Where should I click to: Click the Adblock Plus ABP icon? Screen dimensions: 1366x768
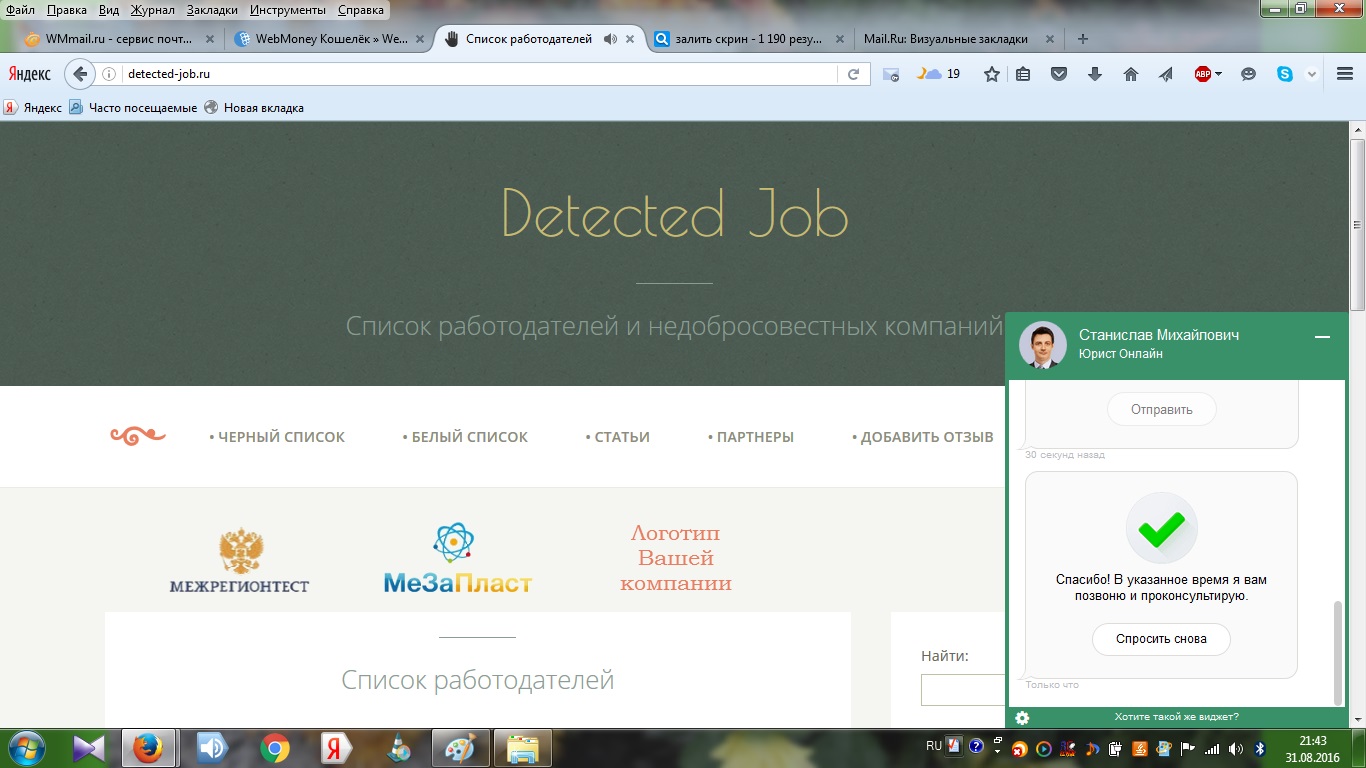(x=1203, y=74)
